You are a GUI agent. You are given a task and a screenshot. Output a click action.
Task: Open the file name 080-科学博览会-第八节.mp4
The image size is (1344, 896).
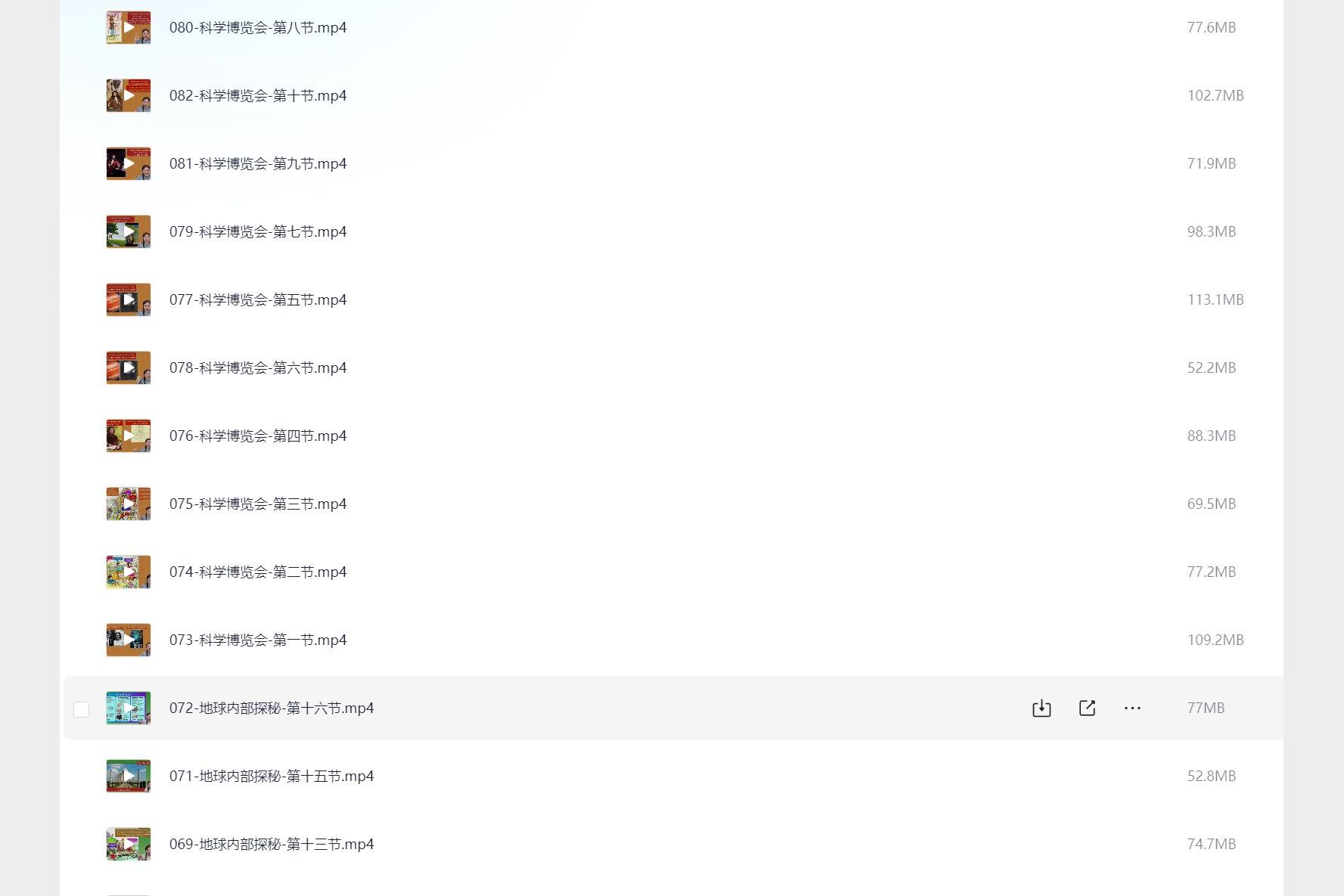point(258,27)
